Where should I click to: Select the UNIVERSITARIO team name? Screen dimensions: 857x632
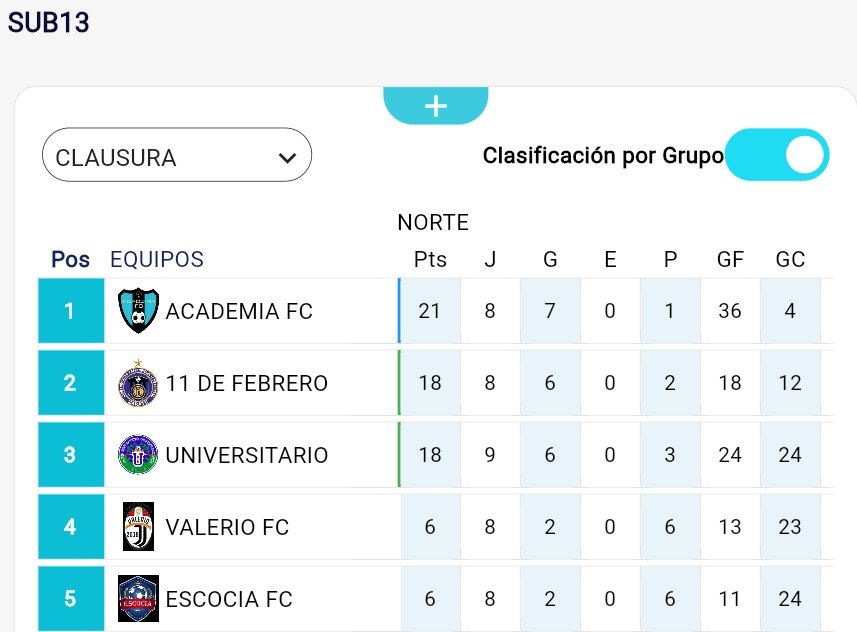point(247,456)
